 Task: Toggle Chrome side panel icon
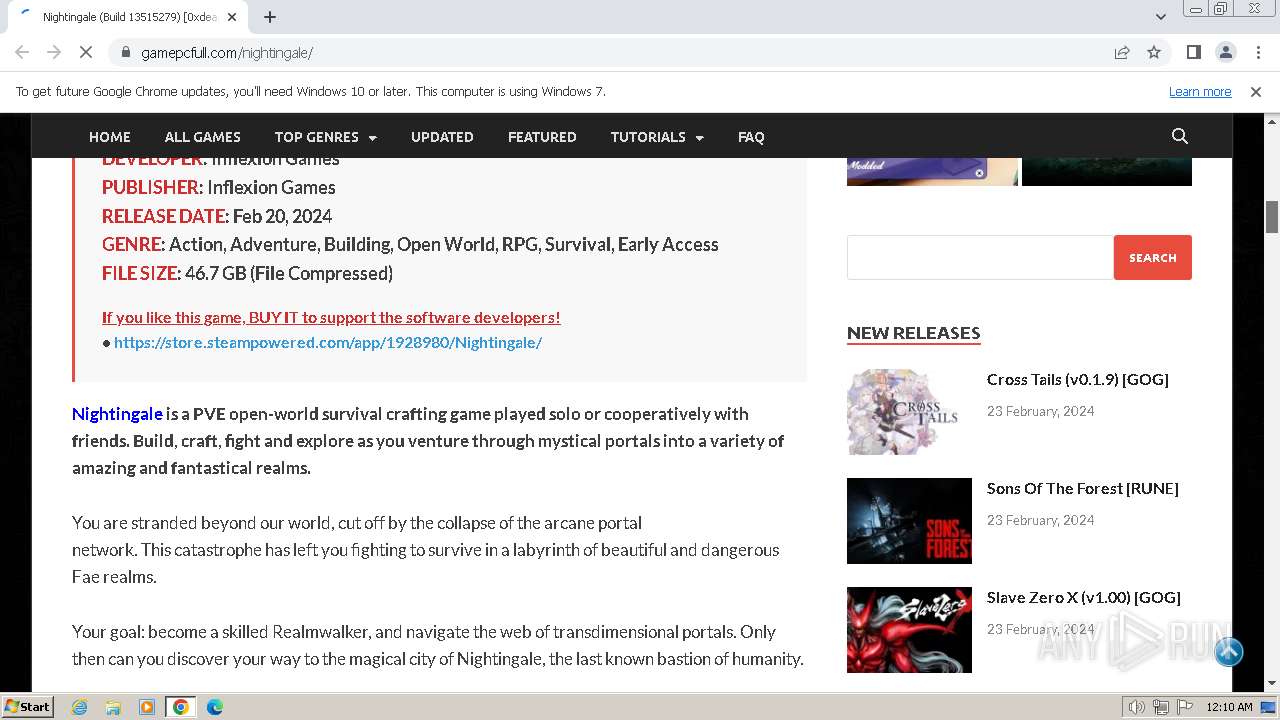click(x=1193, y=52)
